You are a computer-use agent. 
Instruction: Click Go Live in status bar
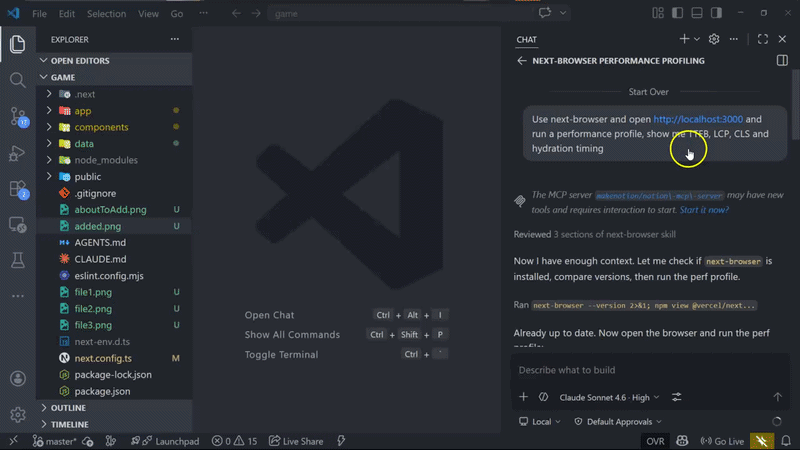722,441
